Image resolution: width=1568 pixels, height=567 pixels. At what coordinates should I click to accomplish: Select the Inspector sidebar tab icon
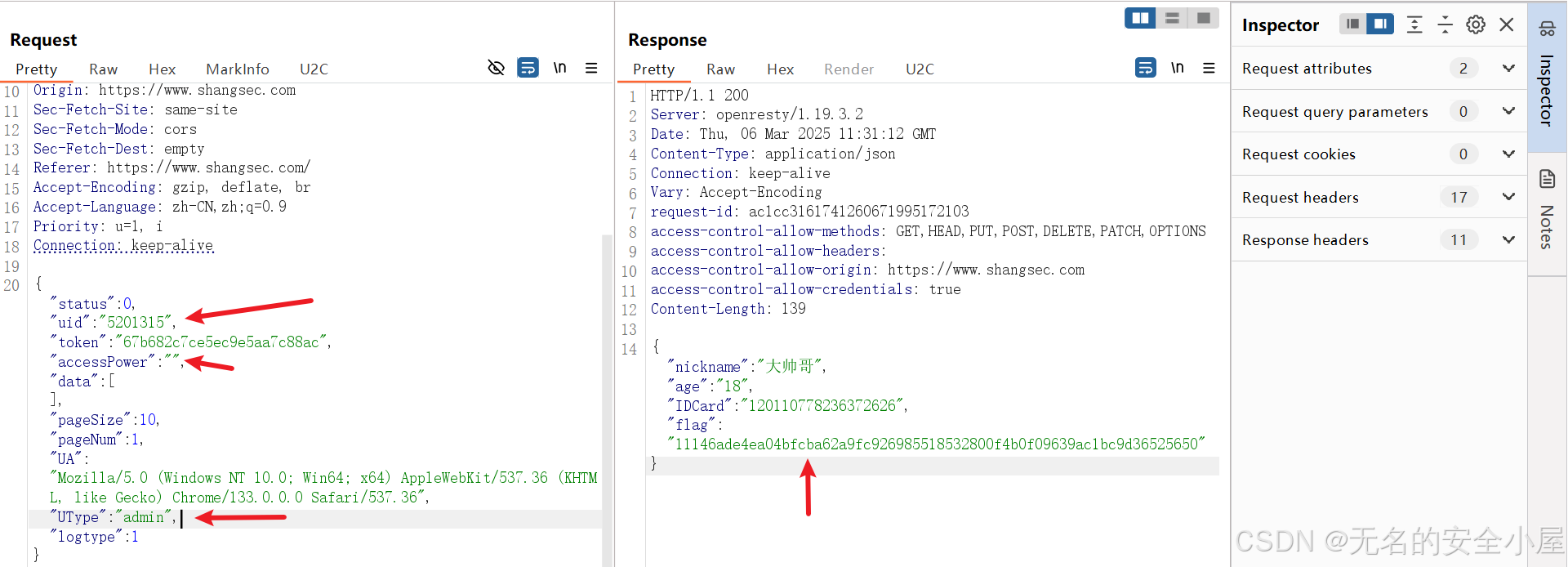1548,29
